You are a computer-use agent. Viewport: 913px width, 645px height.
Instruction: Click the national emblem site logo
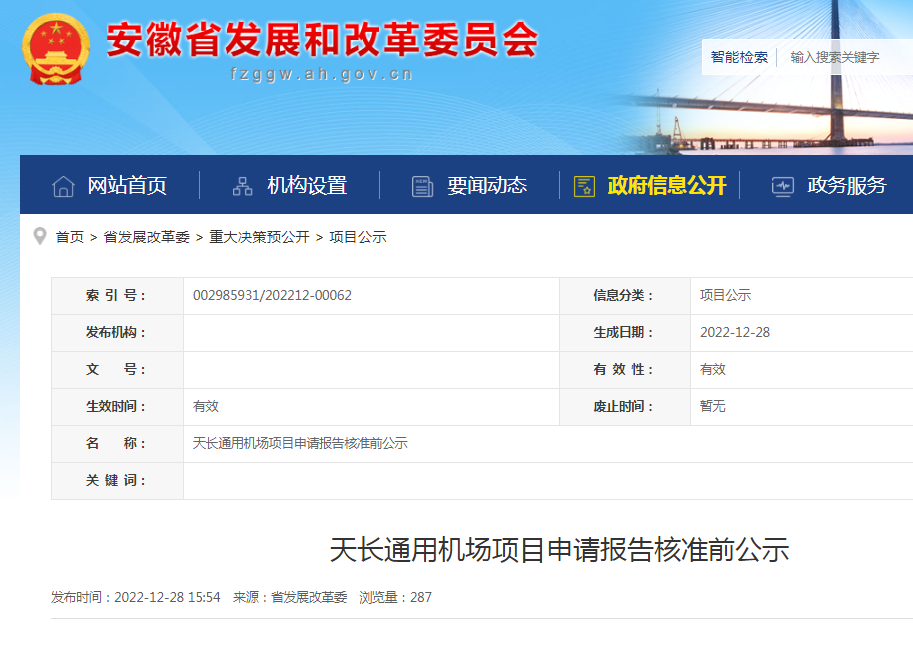(55, 45)
